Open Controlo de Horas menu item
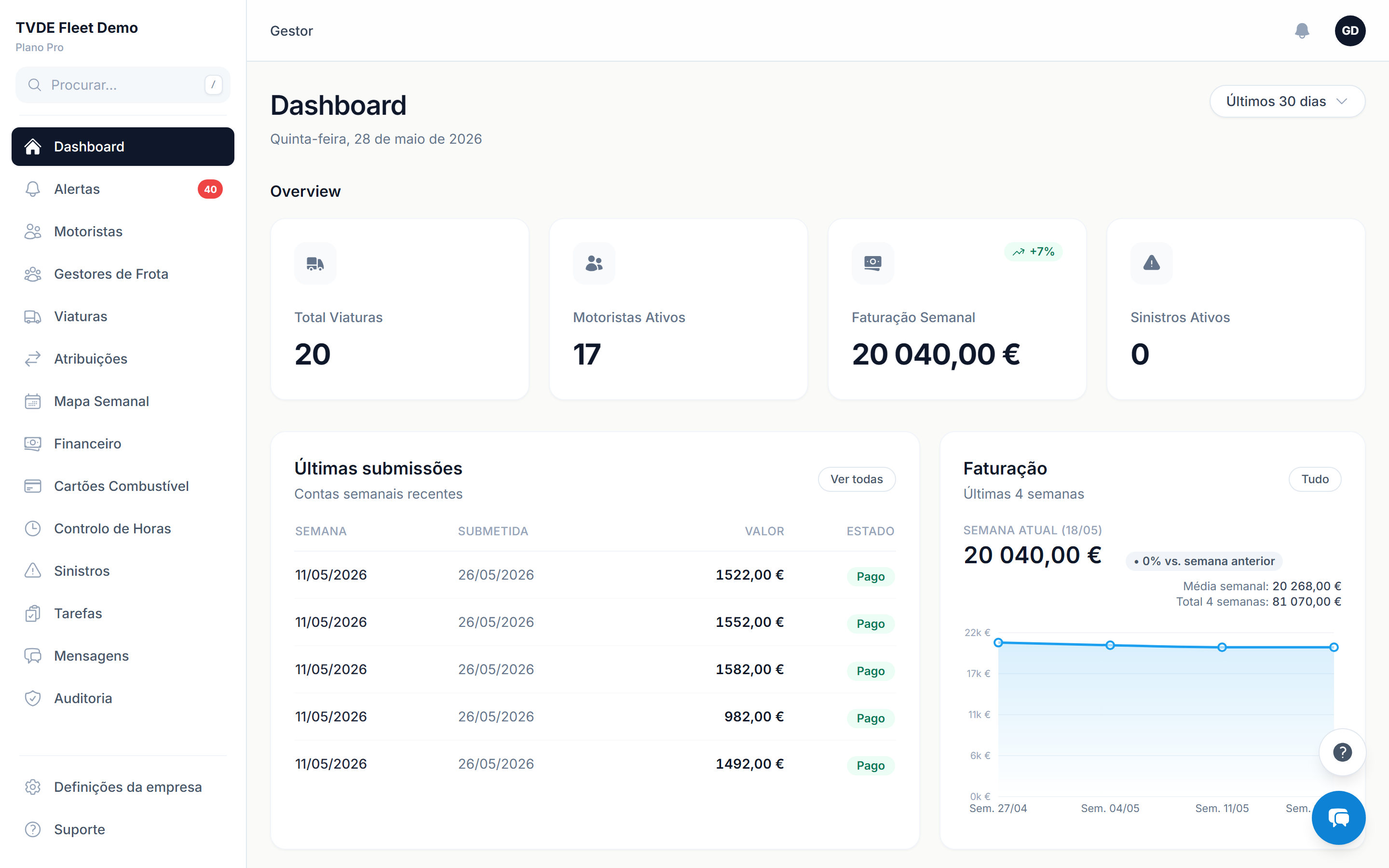 click(x=123, y=529)
